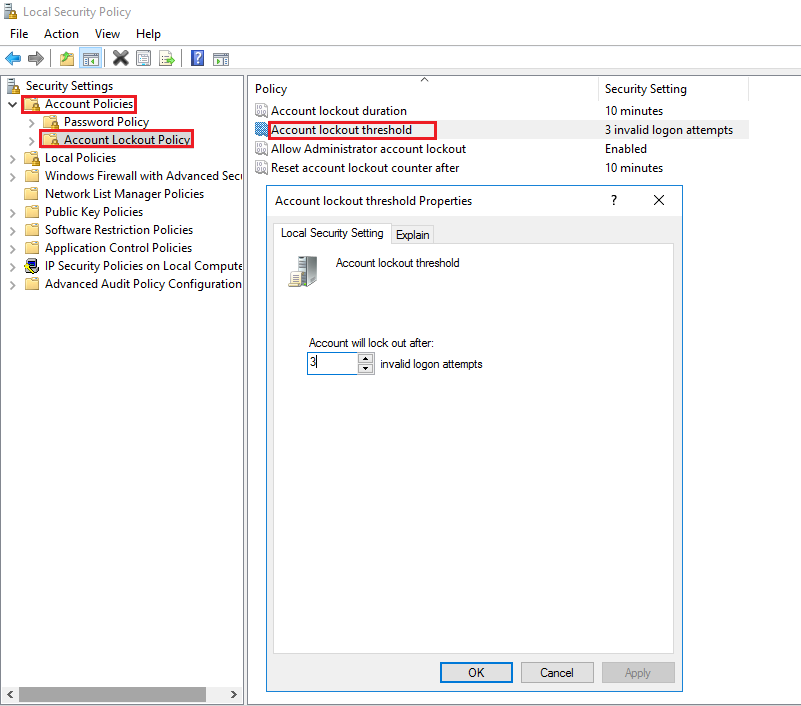The image size is (801, 706).
Task: Click the Policy column header
Action: pyautogui.click(x=424, y=89)
